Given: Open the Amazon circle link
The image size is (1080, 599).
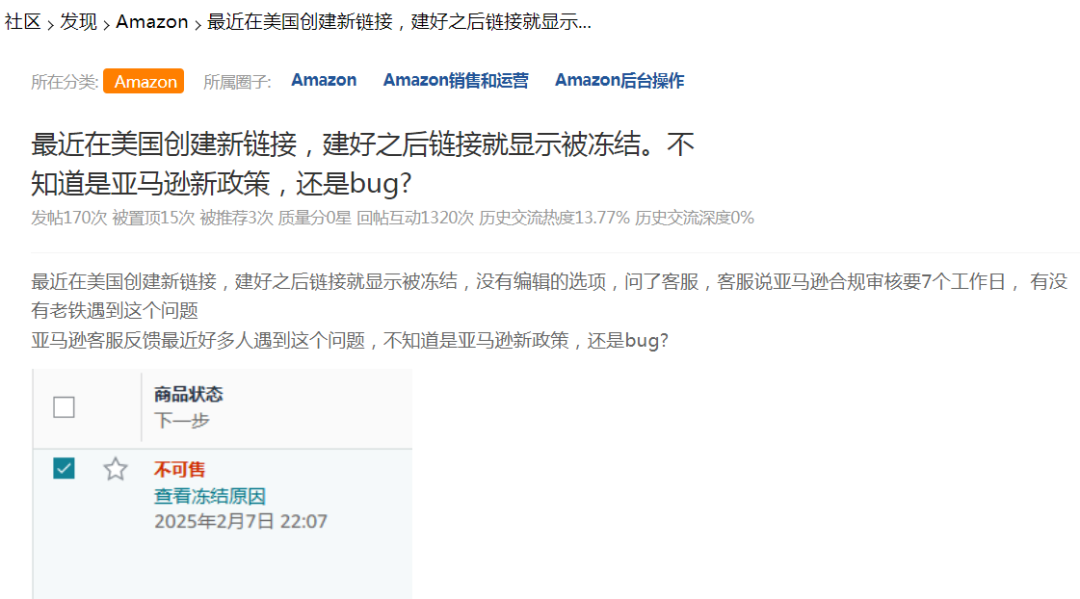Looking at the screenshot, I should tap(324, 81).
